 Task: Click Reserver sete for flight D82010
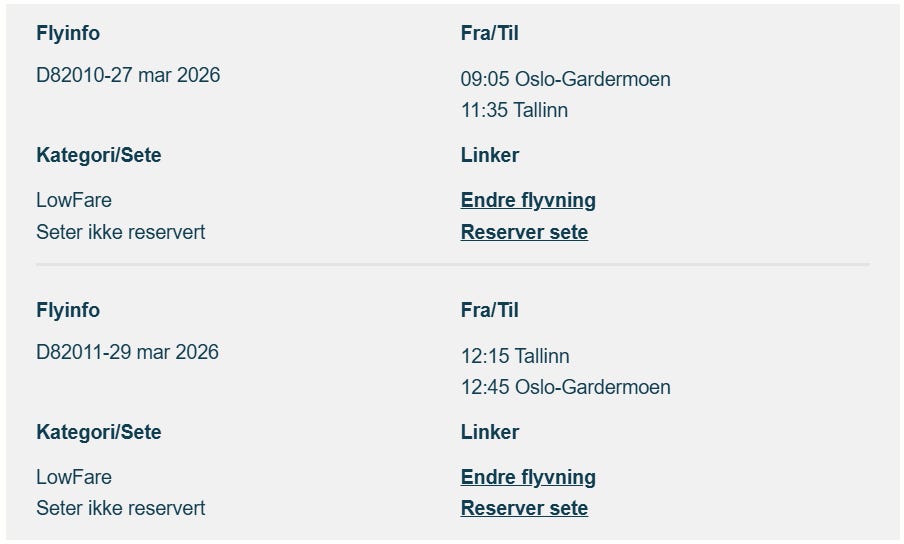pyautogui.click(x=524, y=232)
